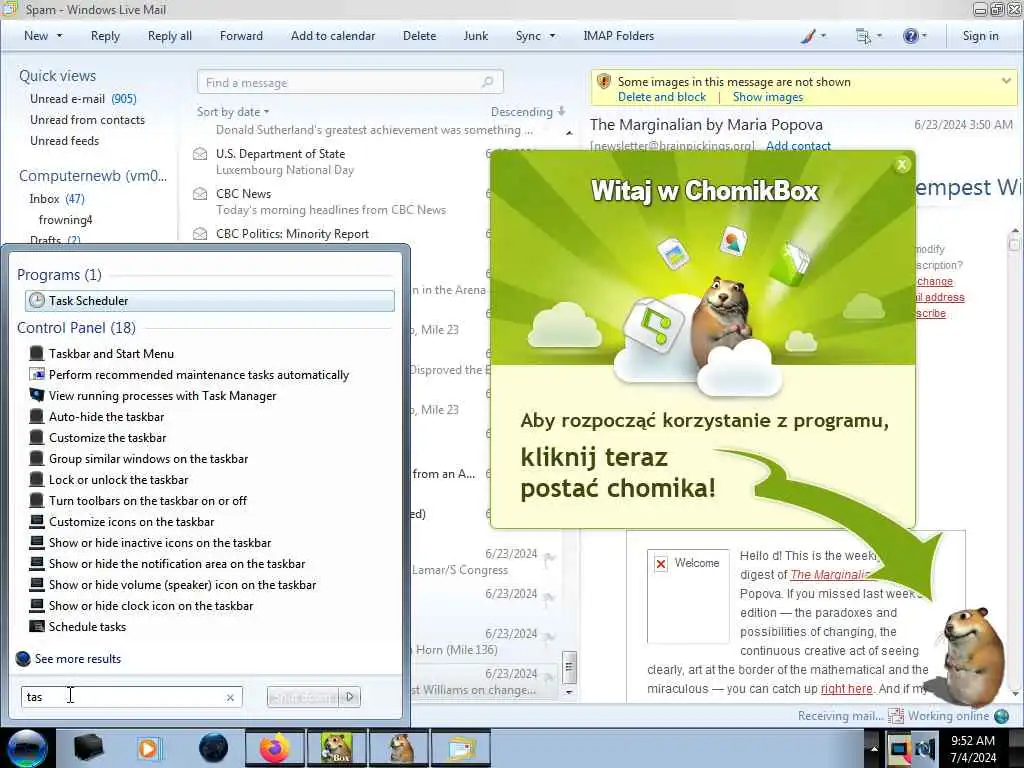1024x768 pixels.
Task: Toggle Descending sort order
Action: tap(528, 112)
